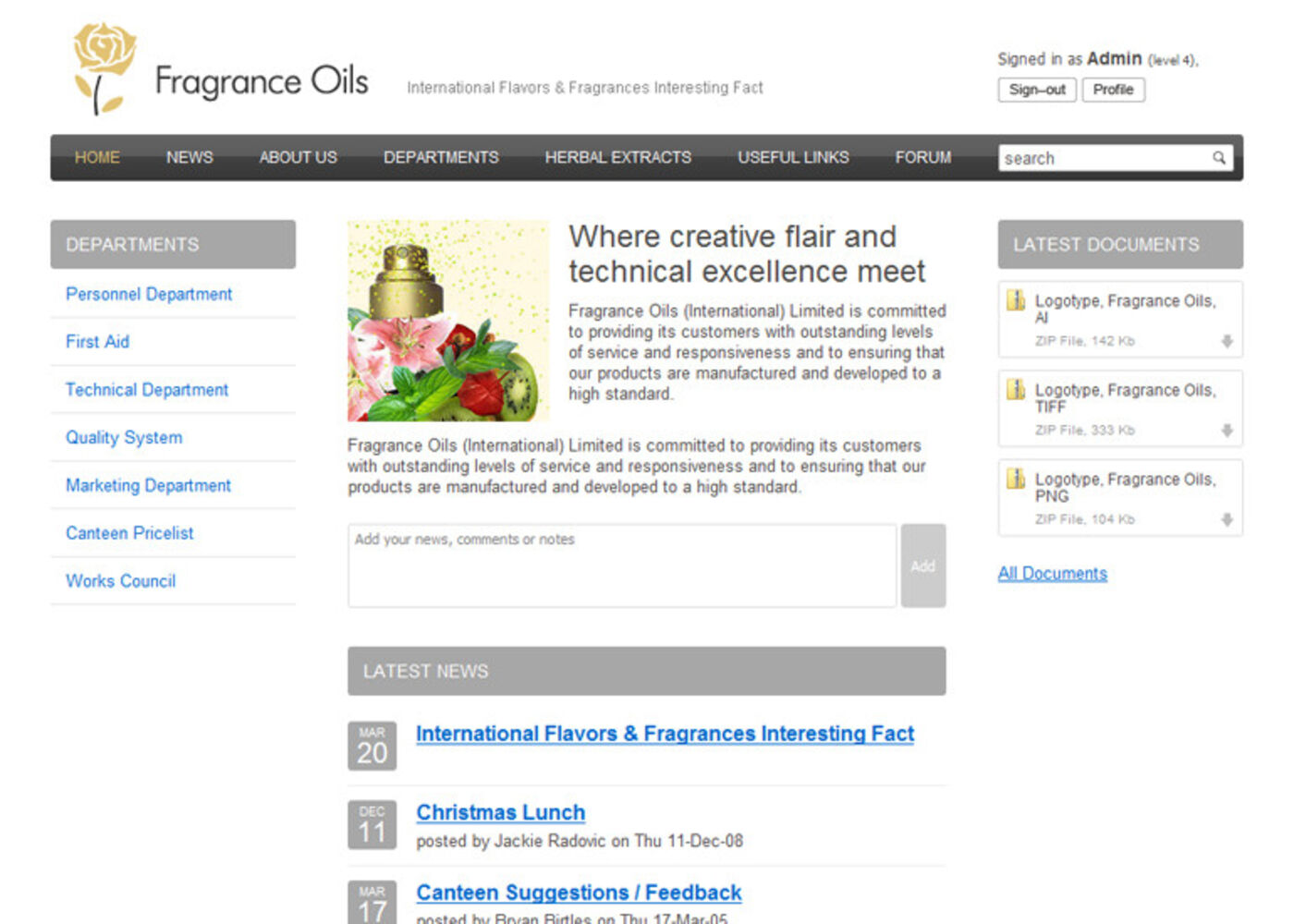Click the search magnifier icon
Screen dimensions: 1294x924
pos(1219,158)
